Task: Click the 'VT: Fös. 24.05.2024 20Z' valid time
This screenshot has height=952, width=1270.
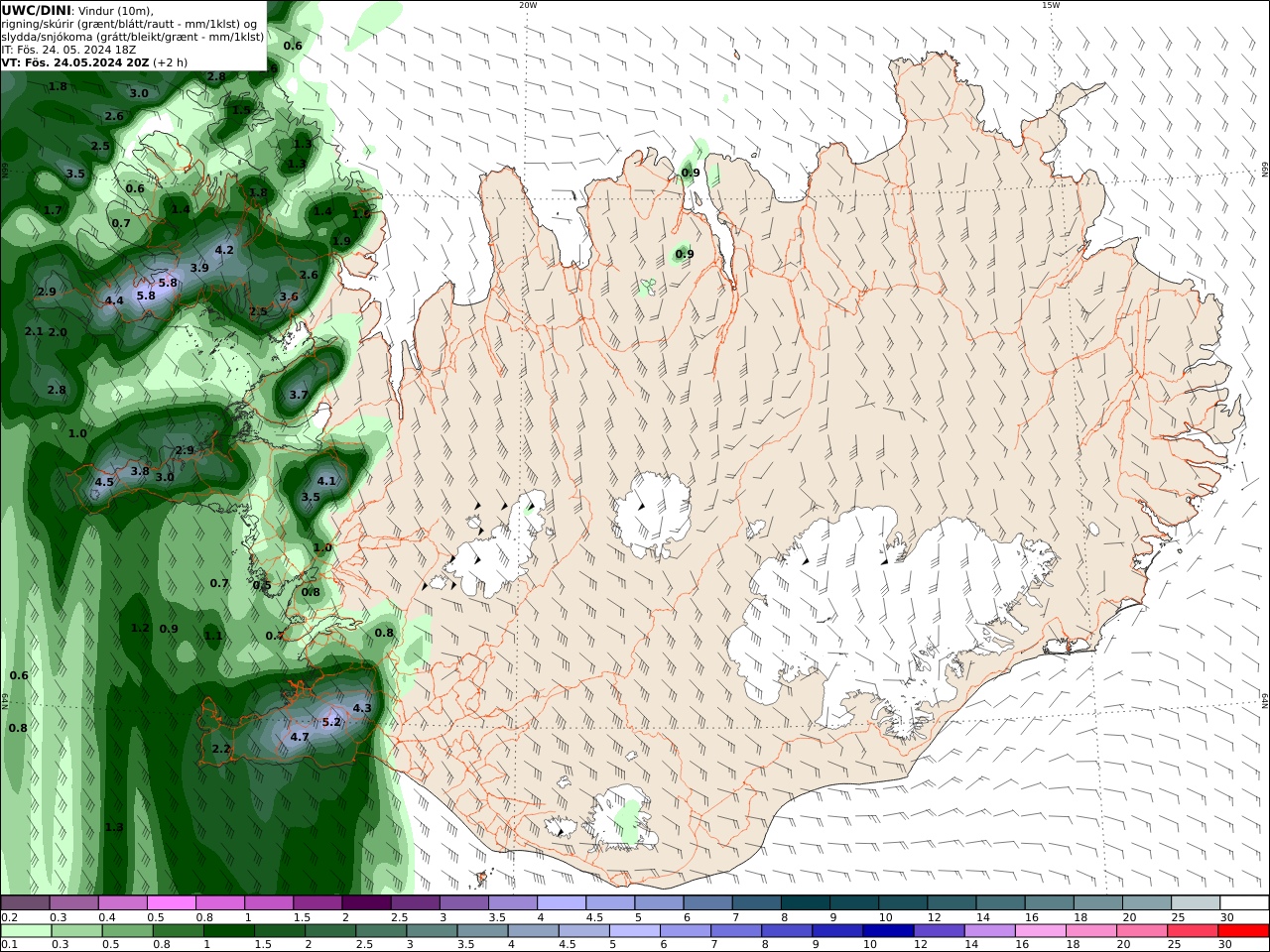Action: (75, 61)
